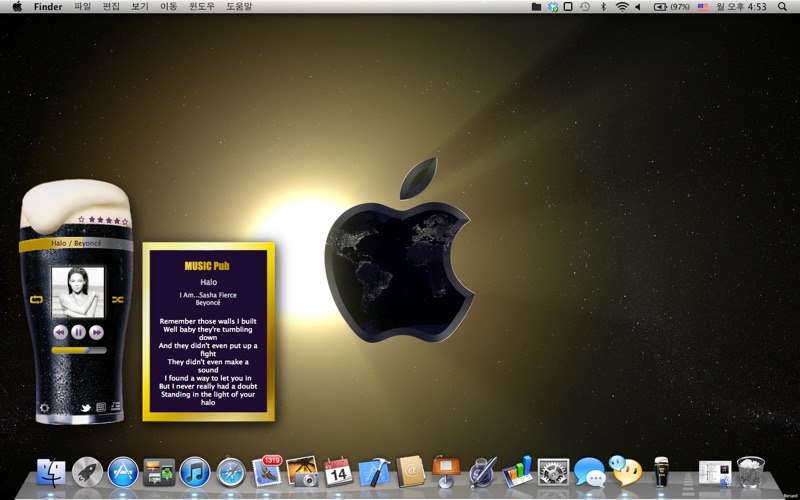The width and height of the screenshot is (800, 500).
Task: Launch iTunes from the dock
Action: [x=194, y=471]
